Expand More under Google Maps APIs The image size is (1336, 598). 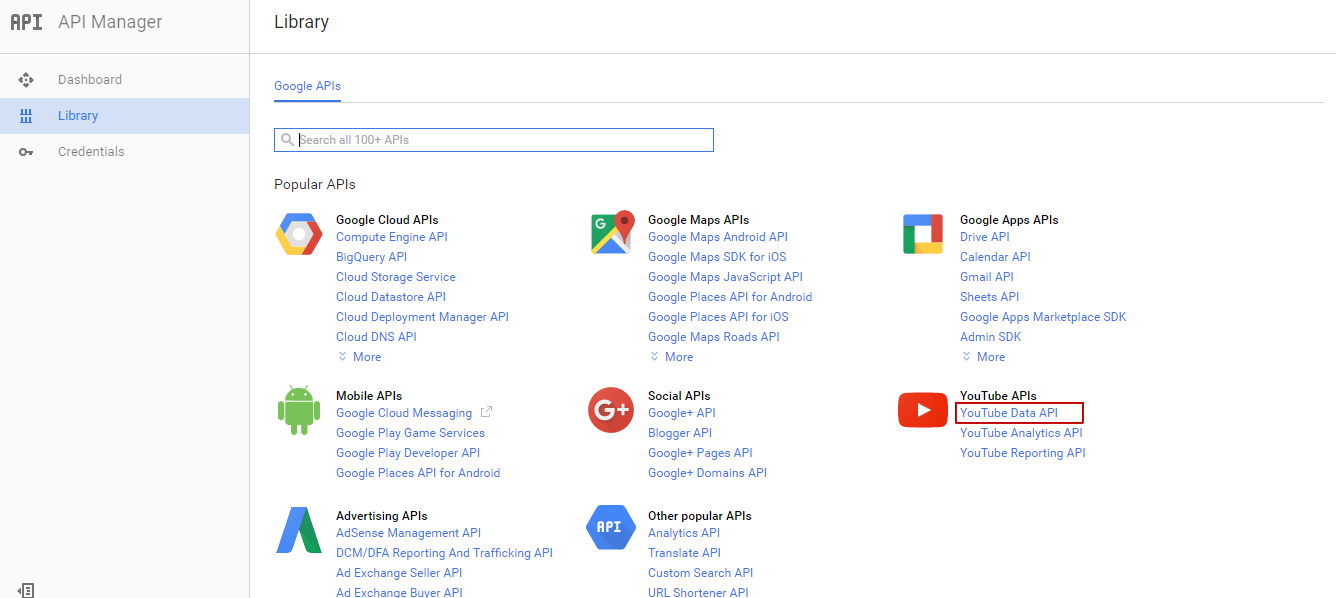tap(672, 357)
